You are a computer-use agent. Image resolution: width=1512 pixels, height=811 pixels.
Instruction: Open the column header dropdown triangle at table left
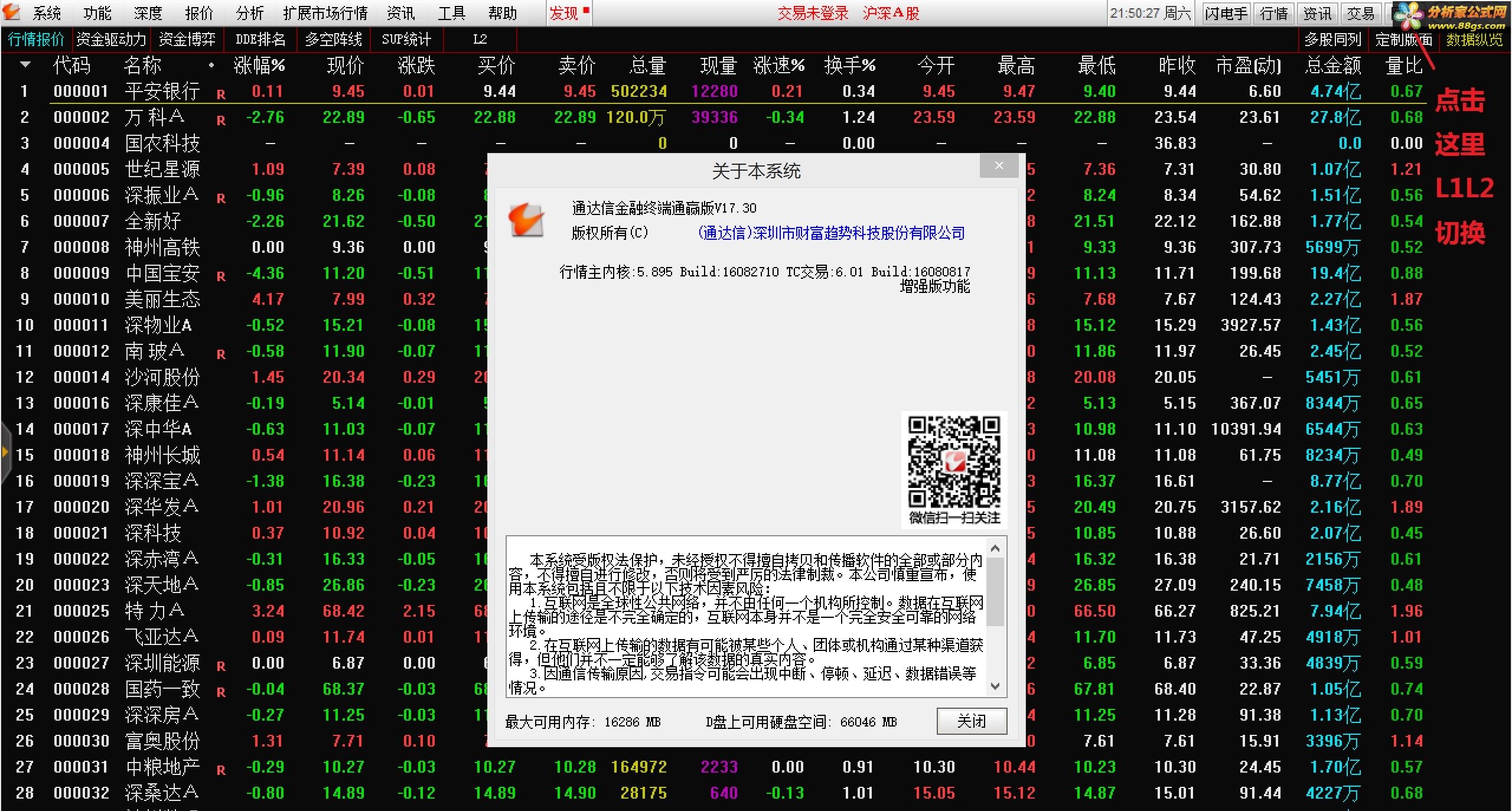pos(25,64)
